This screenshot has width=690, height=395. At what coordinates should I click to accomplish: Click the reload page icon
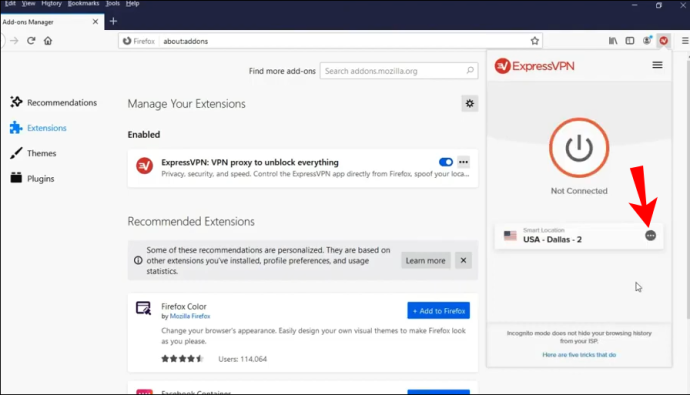[x=31, y=41]
